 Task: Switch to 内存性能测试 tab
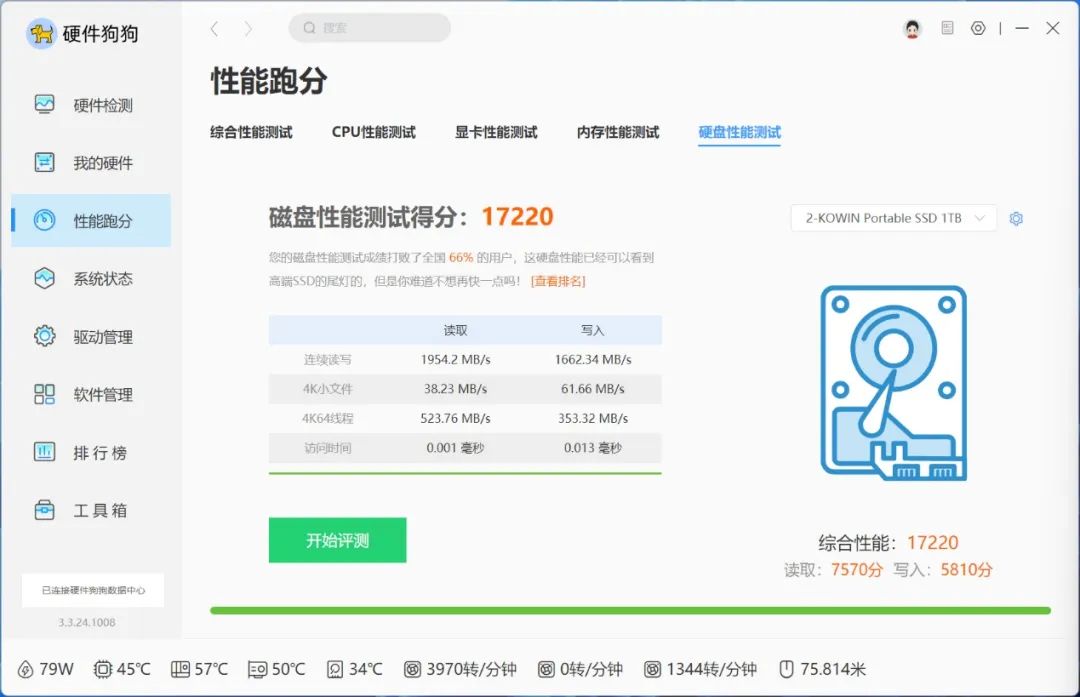618,132
